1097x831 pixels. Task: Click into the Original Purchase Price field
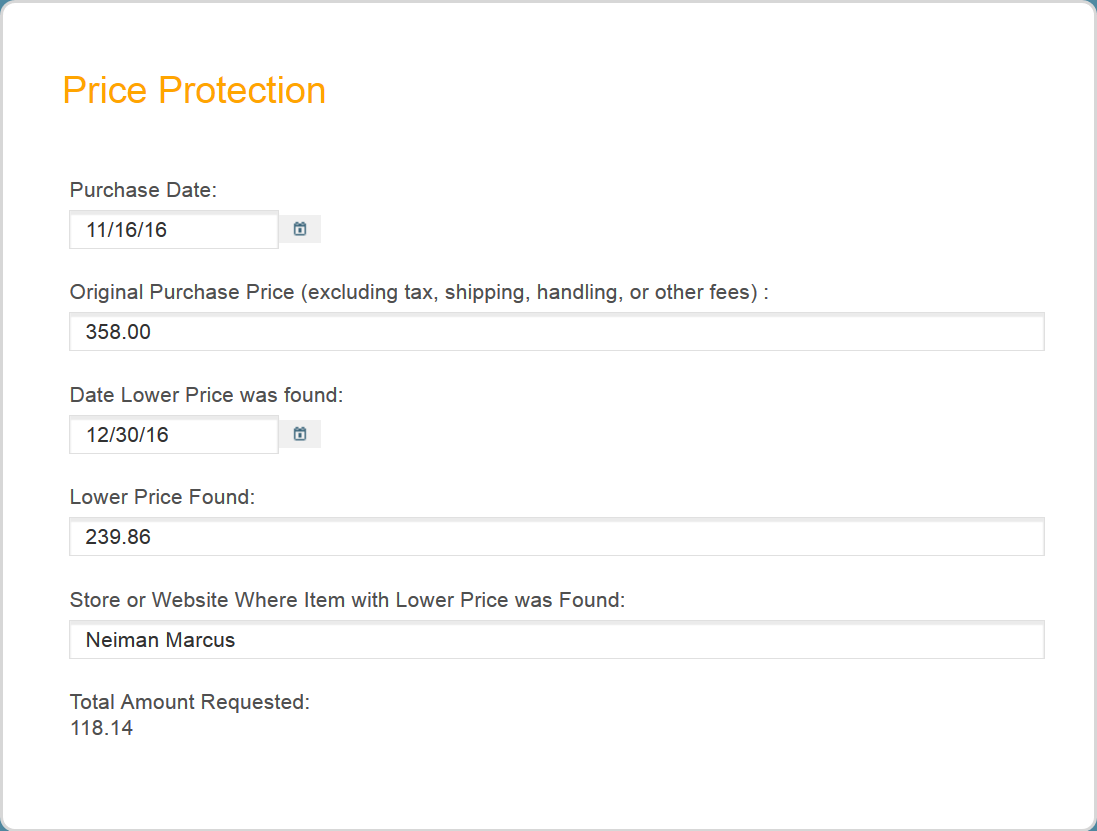point(557,332)
